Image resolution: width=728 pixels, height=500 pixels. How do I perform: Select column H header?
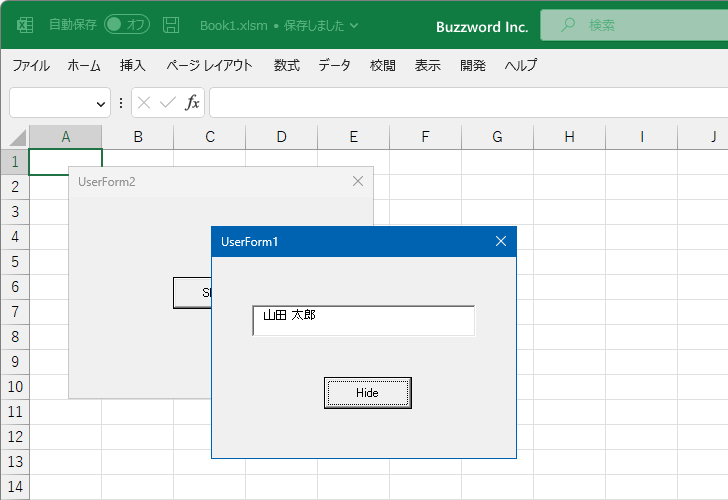pyautogui.click(x=570, y=137)
